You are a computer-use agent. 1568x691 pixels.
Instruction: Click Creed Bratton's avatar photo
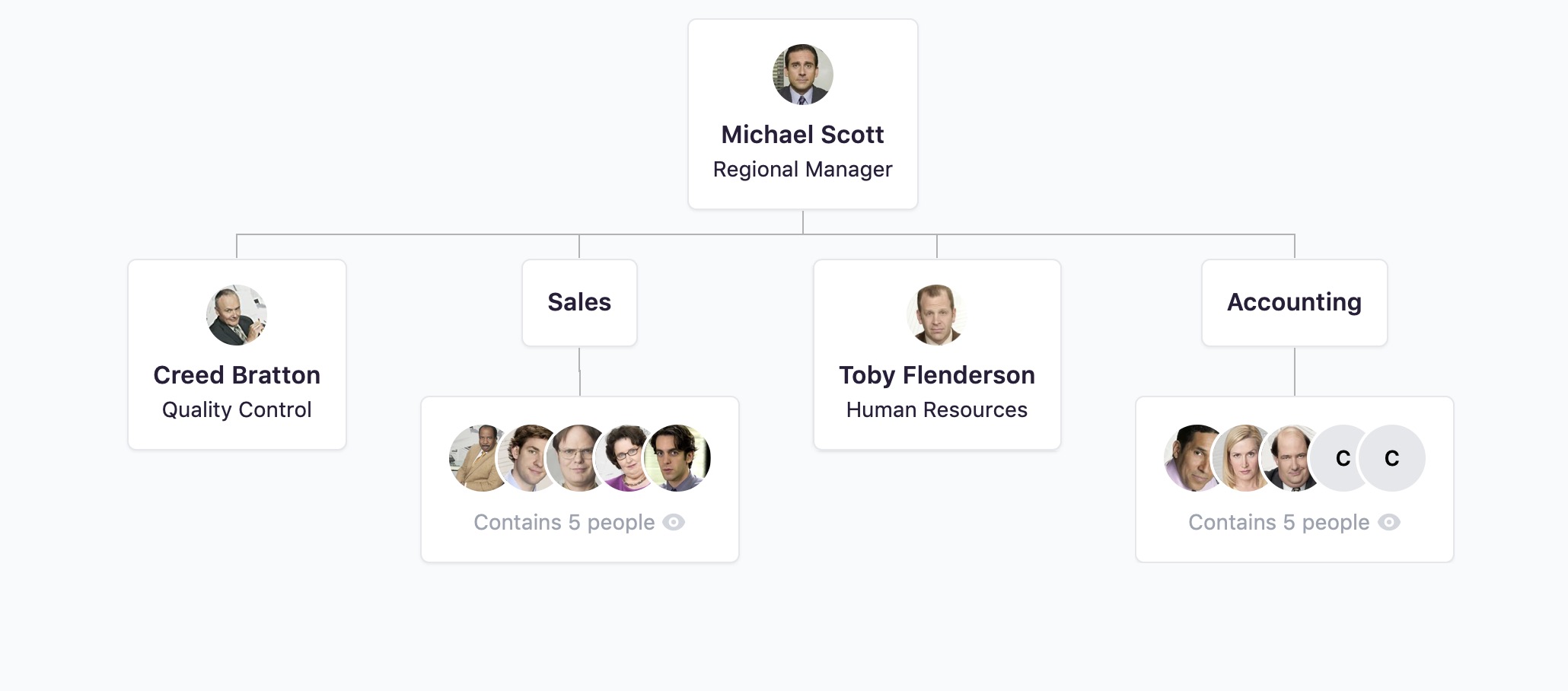(x=237, y=315)
